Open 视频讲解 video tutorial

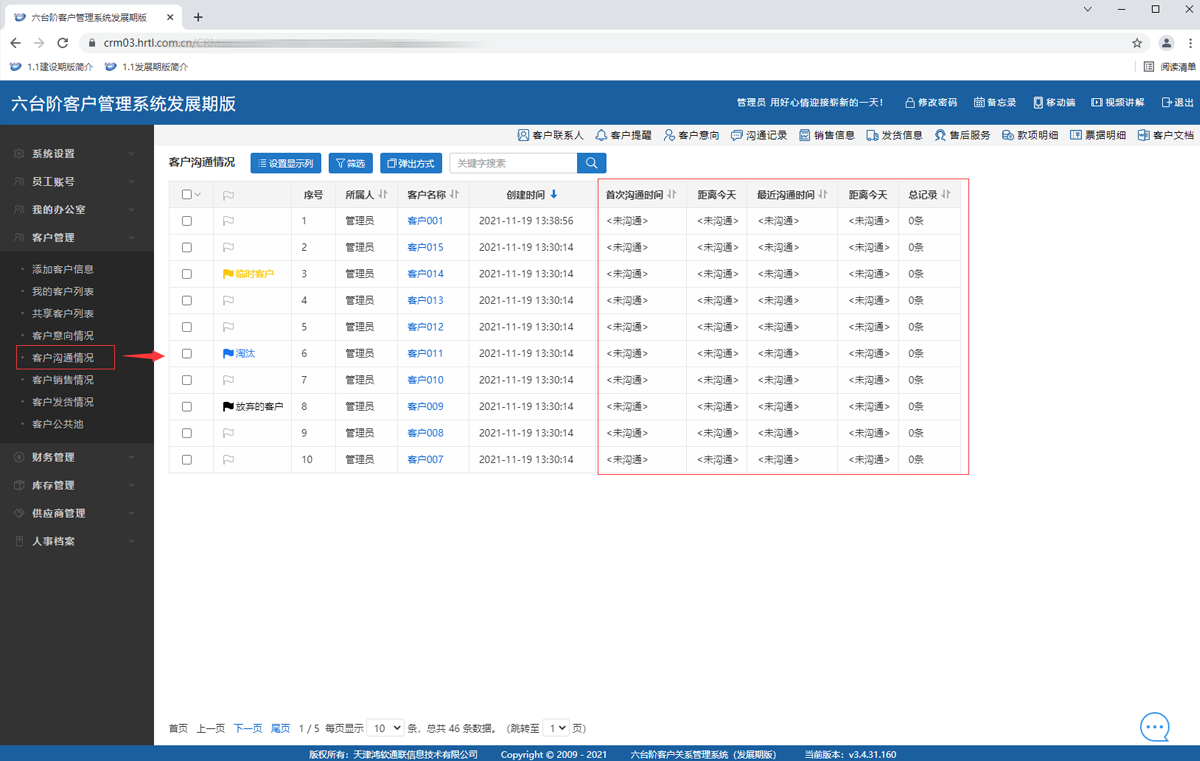(1118, 103)
